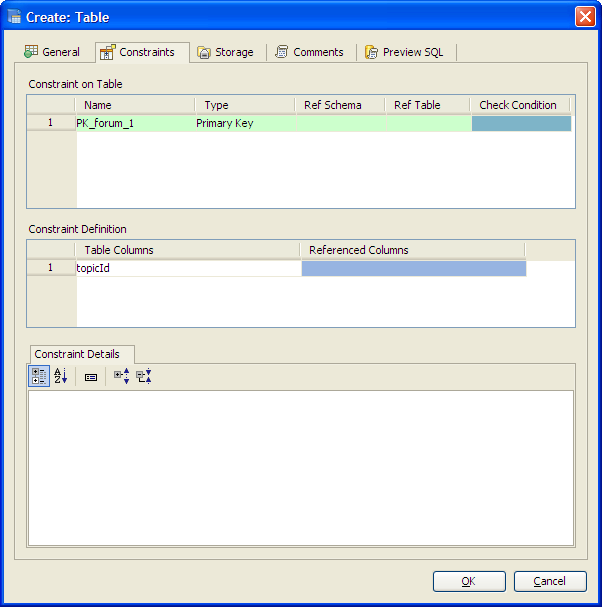Click the Check Condition column header
Screen dimensions: 602x607
pyautogui.click(x=521, y=105)
